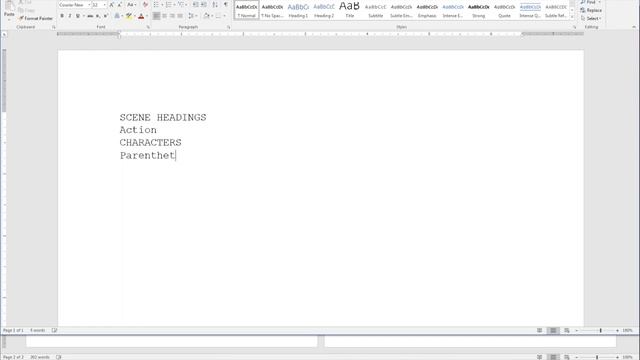Image resolution: width=640 pixels, height=360 pixels.
Task: Expand the Styles gallery More arrow
Action: (572, 17)
